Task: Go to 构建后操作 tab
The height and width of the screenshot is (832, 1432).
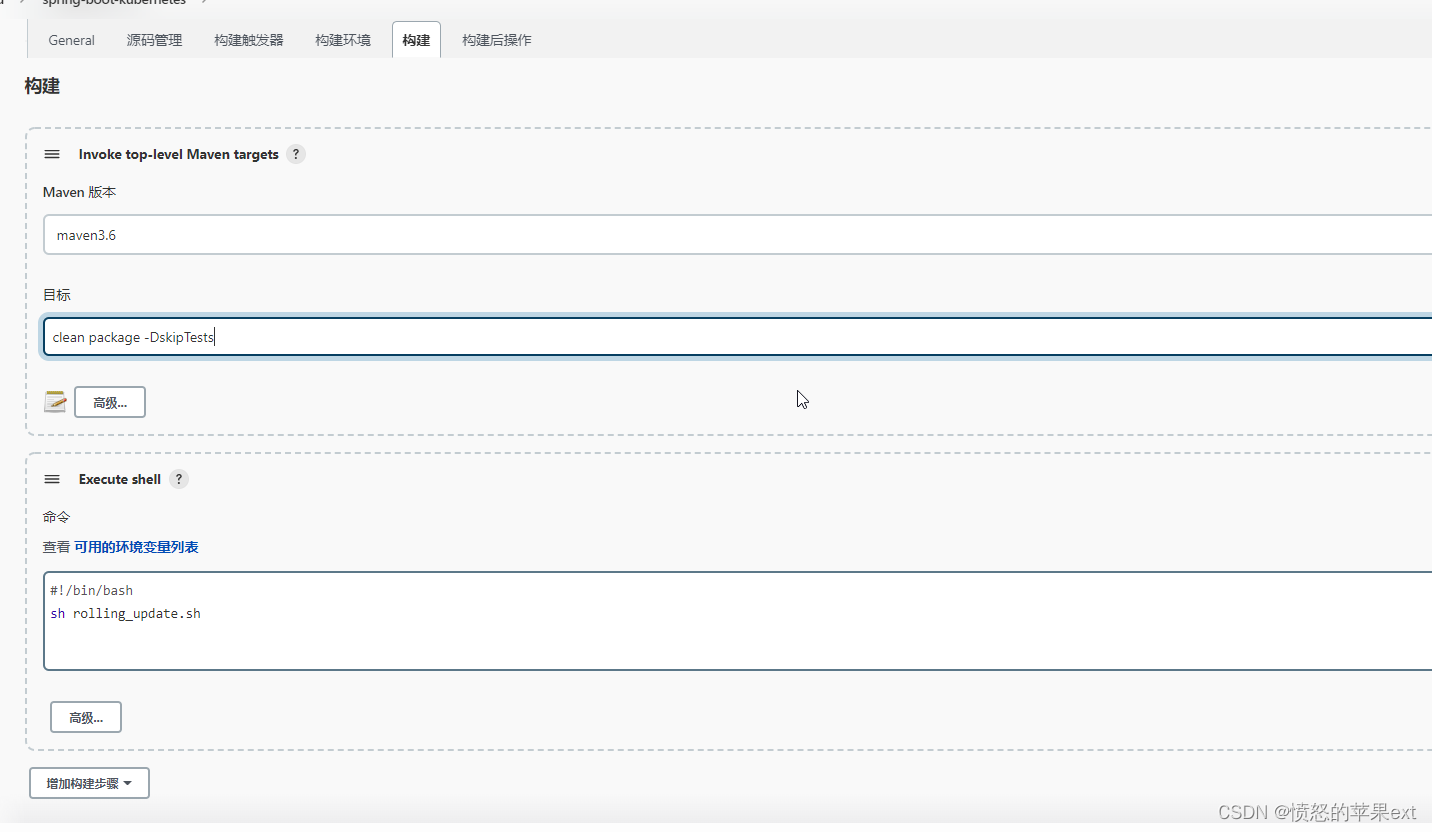Action: pos(497,40)
